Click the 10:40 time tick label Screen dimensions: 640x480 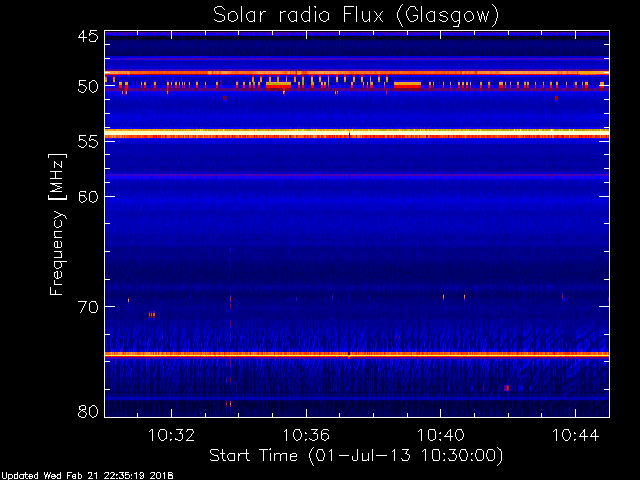(x=441, y=435)
